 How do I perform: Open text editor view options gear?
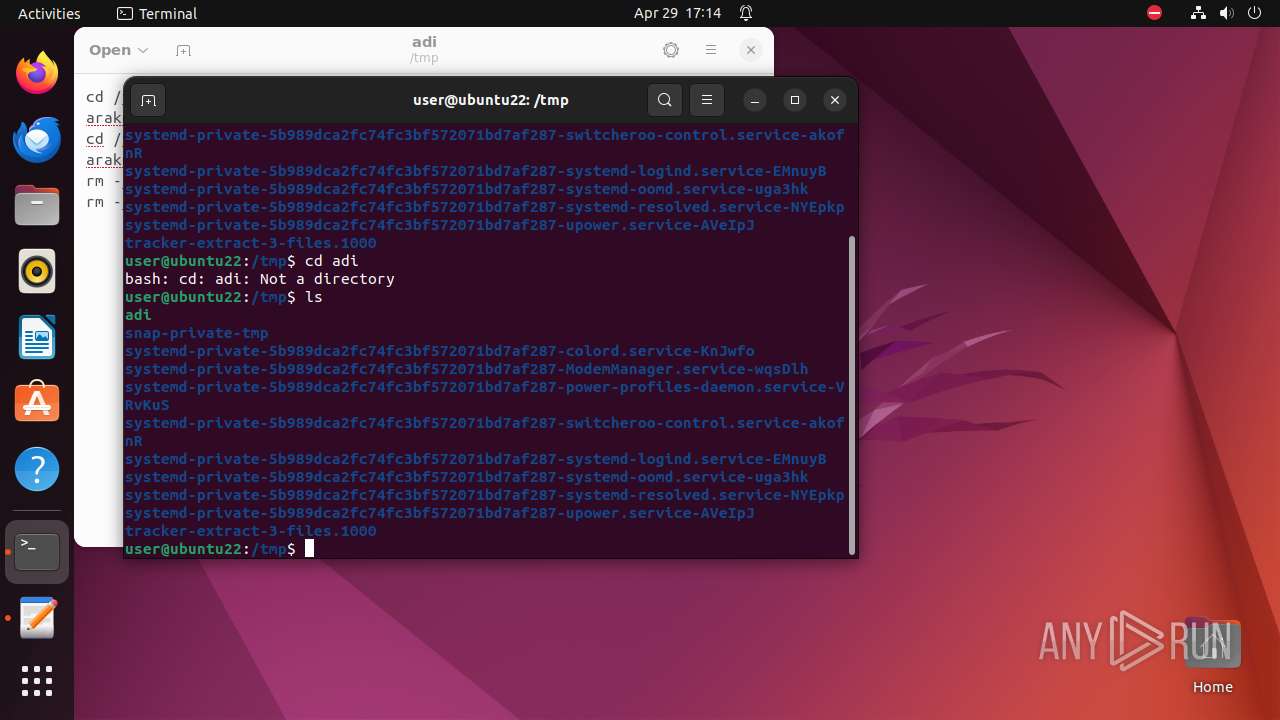(671, 50)
